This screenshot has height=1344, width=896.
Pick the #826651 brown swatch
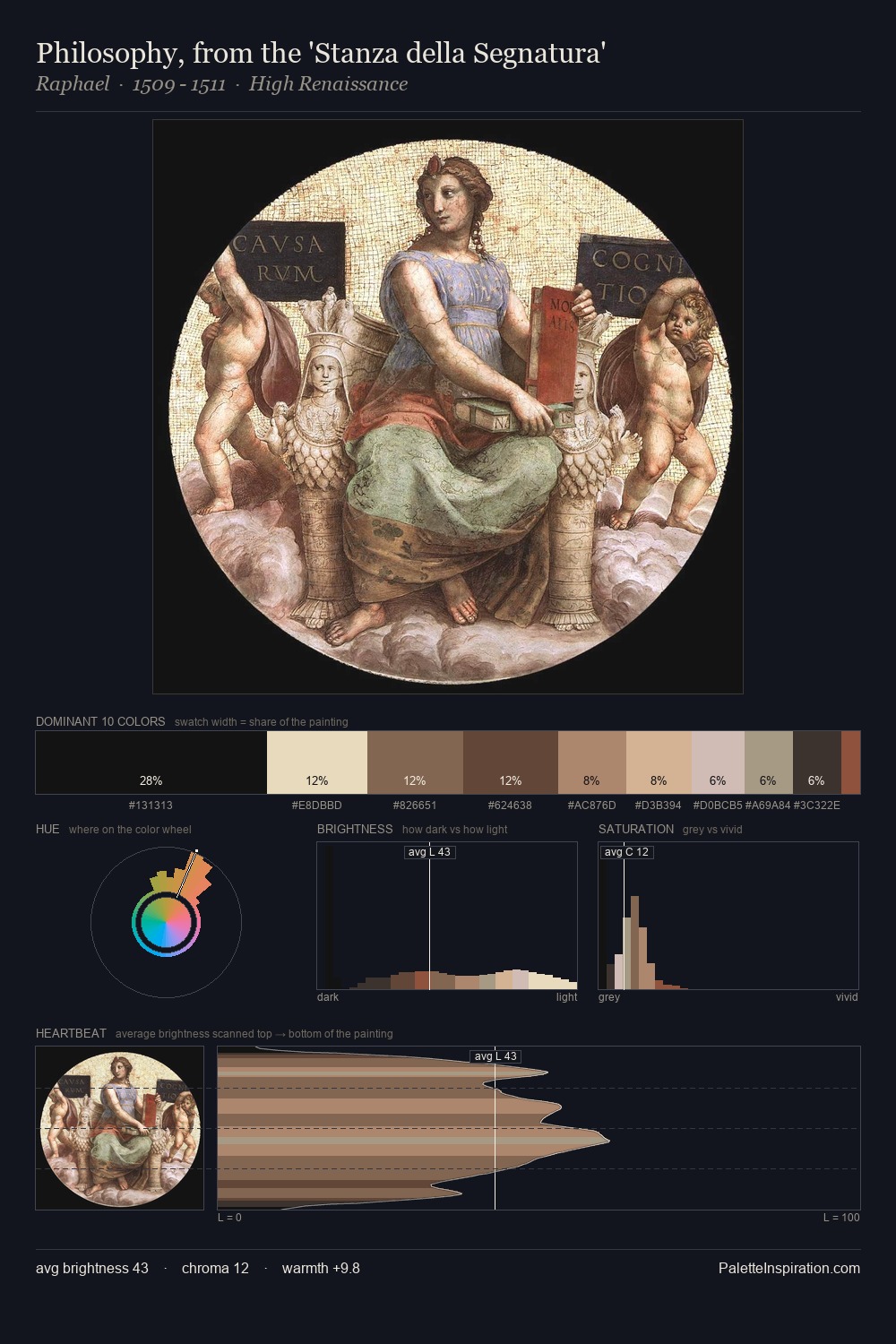click(415, 762)
